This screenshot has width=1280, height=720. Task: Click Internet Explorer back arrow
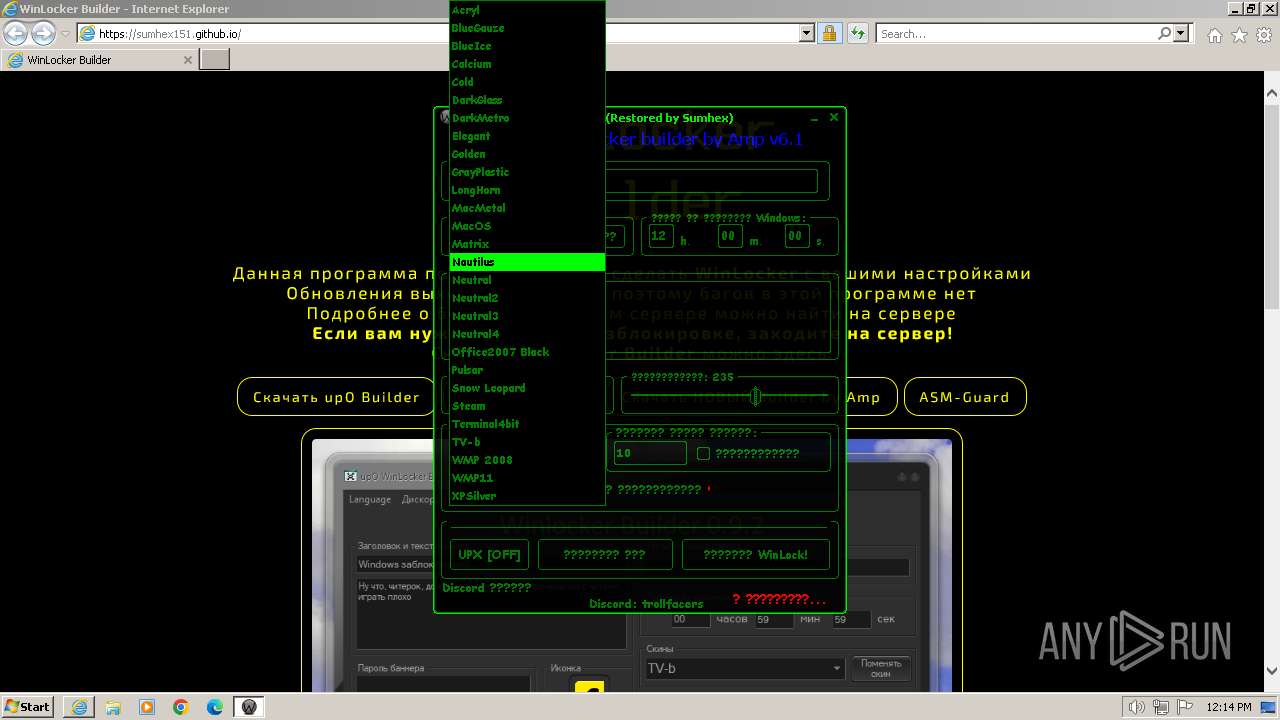click(15, 33)
